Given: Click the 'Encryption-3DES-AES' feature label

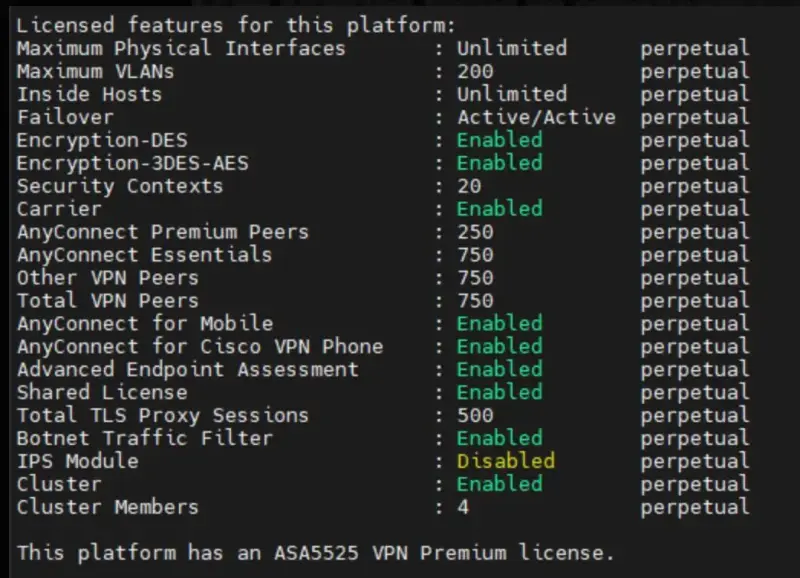Looking at the screenshot, I should click(132, 163).
